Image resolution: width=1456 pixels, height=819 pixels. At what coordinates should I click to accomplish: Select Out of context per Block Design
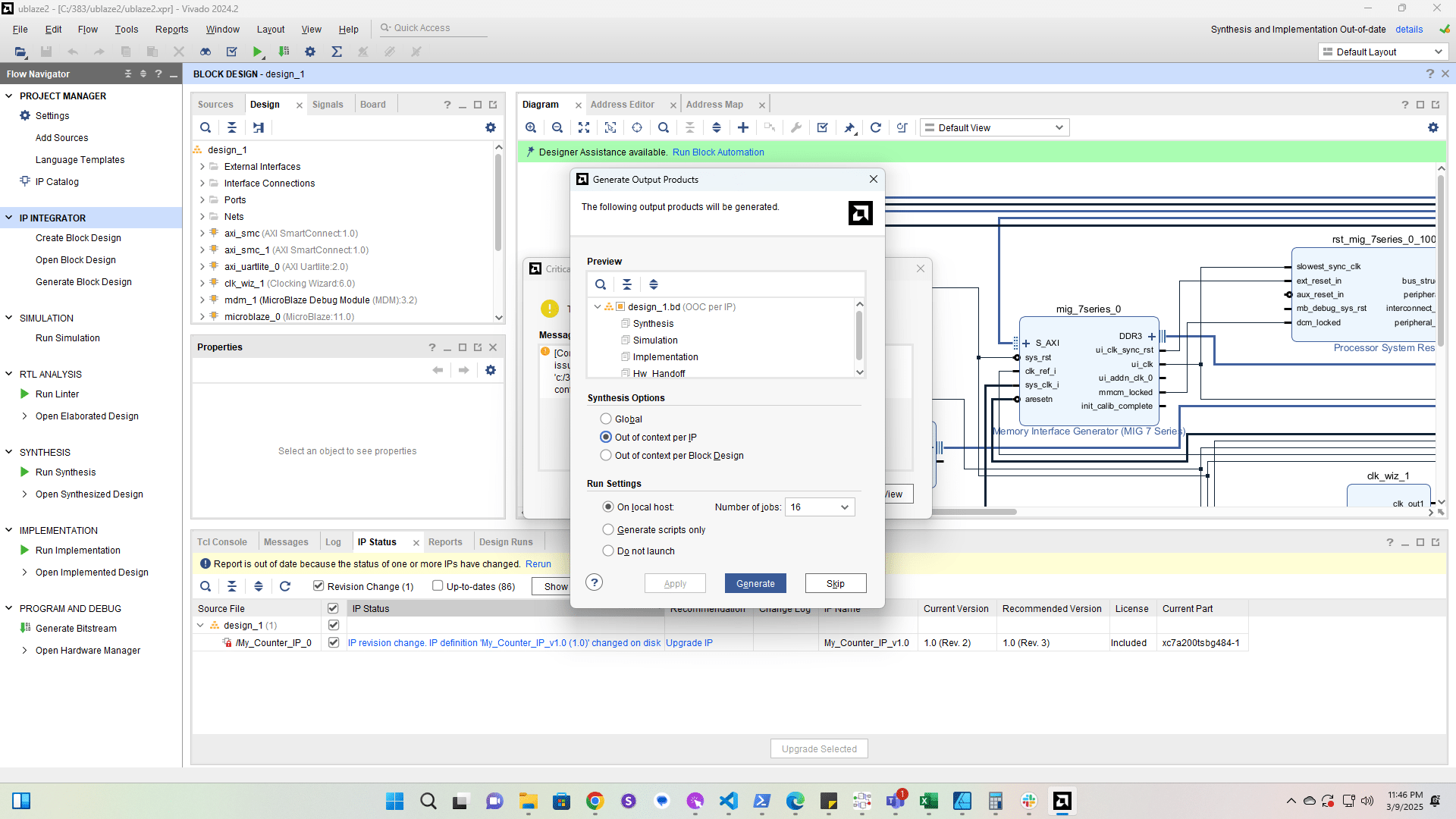606,455
